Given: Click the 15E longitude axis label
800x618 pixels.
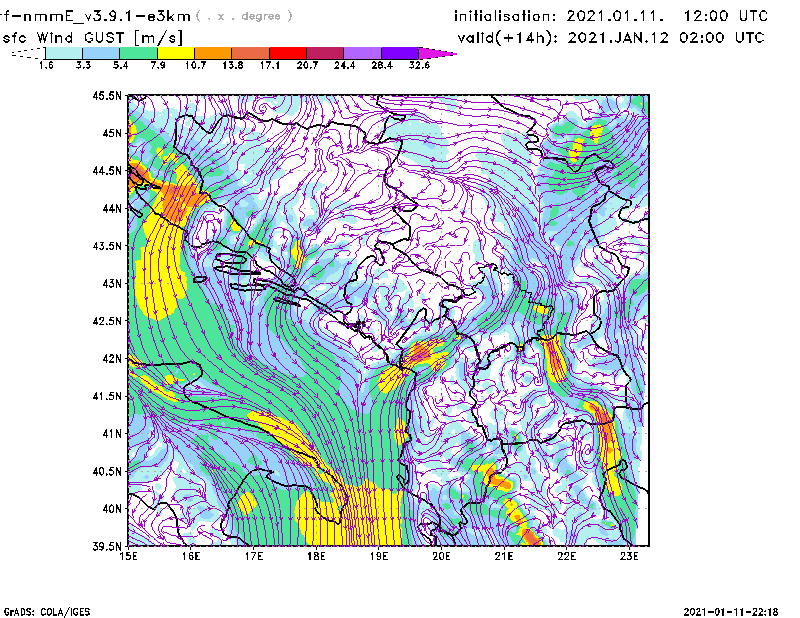Looking at the screenshot, I should [129, 558].
